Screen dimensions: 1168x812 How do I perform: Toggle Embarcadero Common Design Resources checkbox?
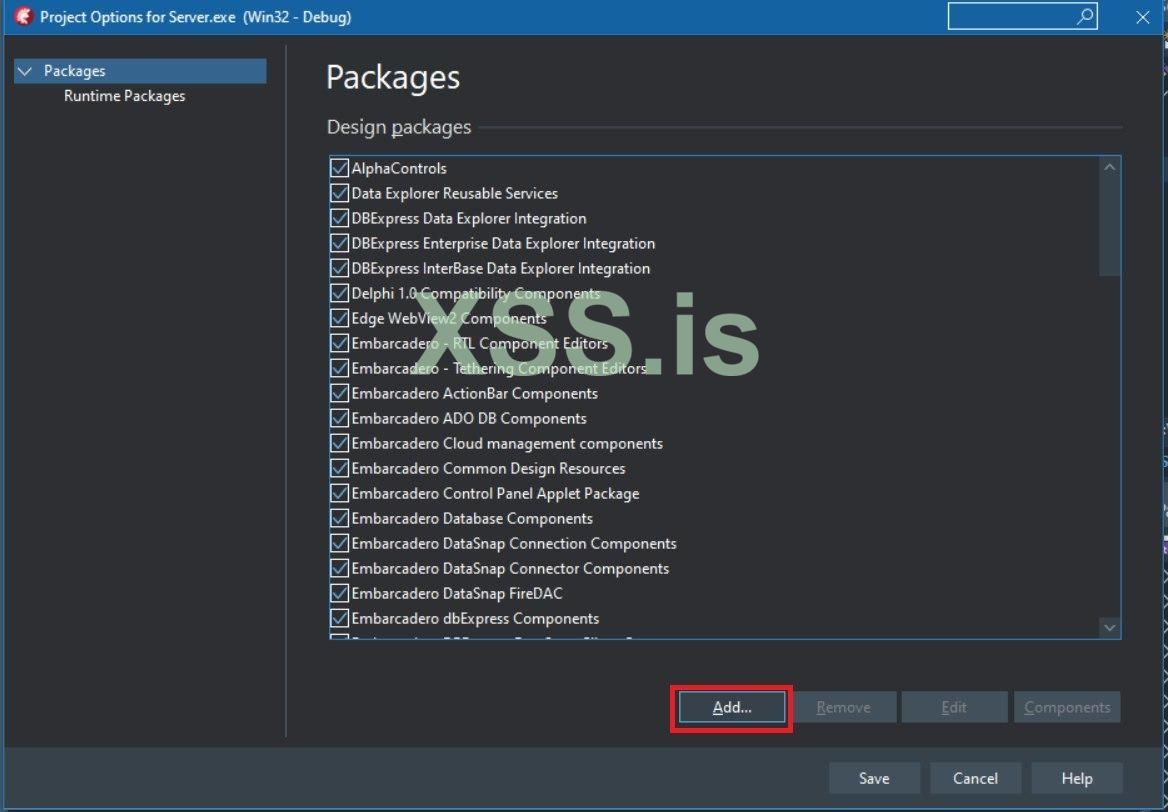[339, 468]
